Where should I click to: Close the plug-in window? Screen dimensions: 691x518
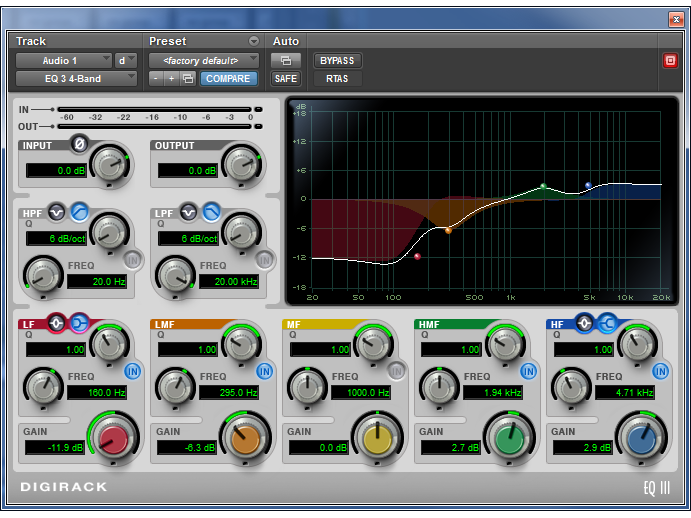[x=676, y=19]
